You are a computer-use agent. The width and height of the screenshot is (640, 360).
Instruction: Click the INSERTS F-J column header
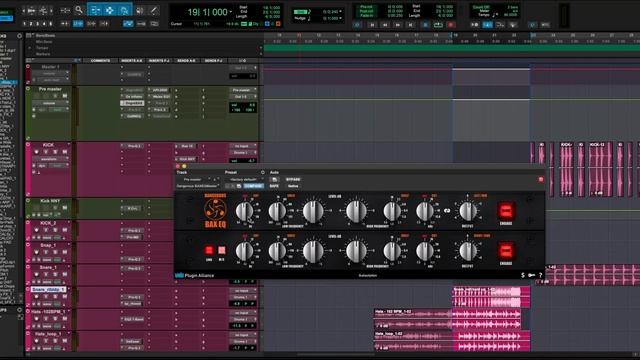click(x=159, y=60)
